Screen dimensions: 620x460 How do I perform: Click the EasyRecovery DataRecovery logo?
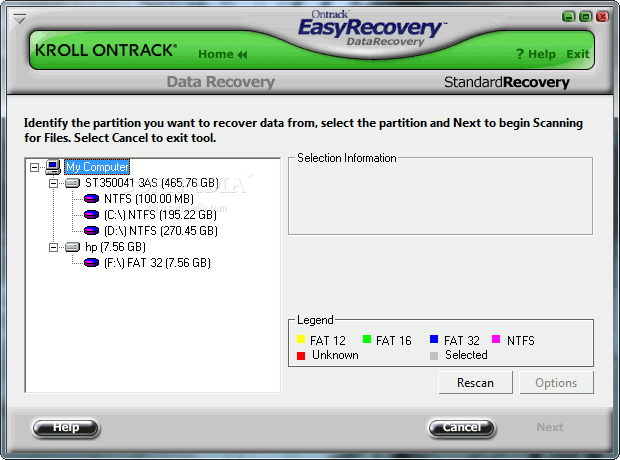pyautogui.click(x=372, y=28)
